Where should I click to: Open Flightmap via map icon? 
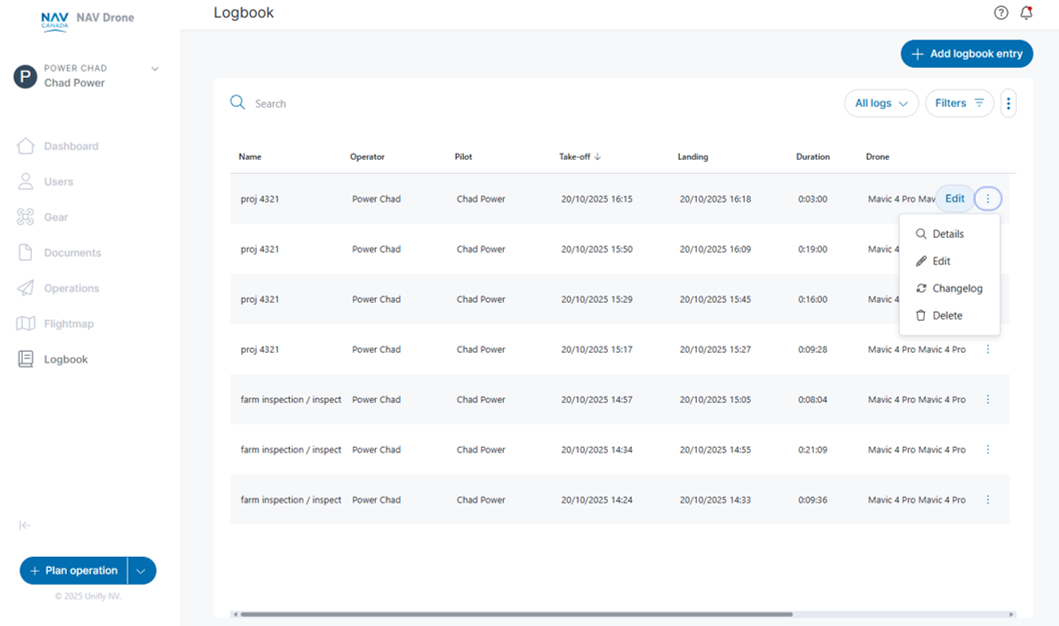[26, 324]
